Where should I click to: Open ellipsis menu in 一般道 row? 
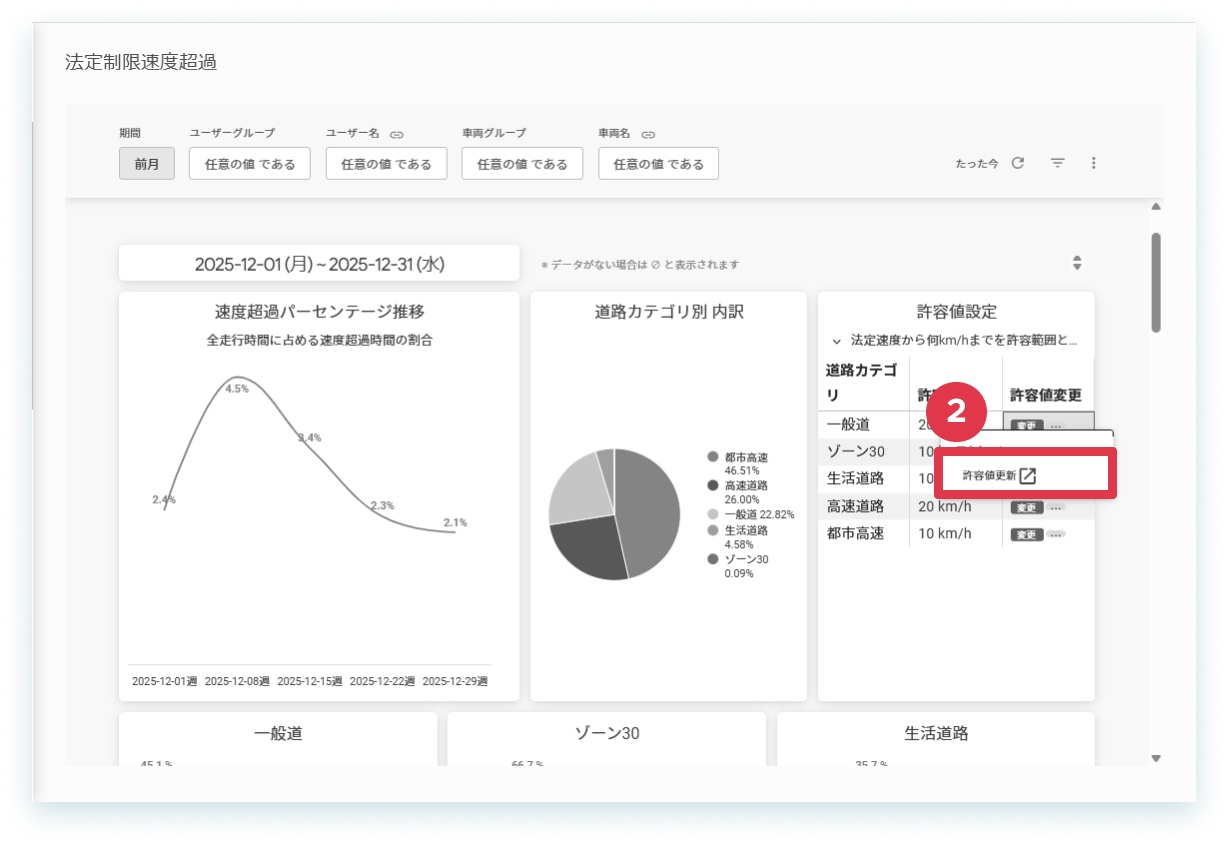(1056, 425)
